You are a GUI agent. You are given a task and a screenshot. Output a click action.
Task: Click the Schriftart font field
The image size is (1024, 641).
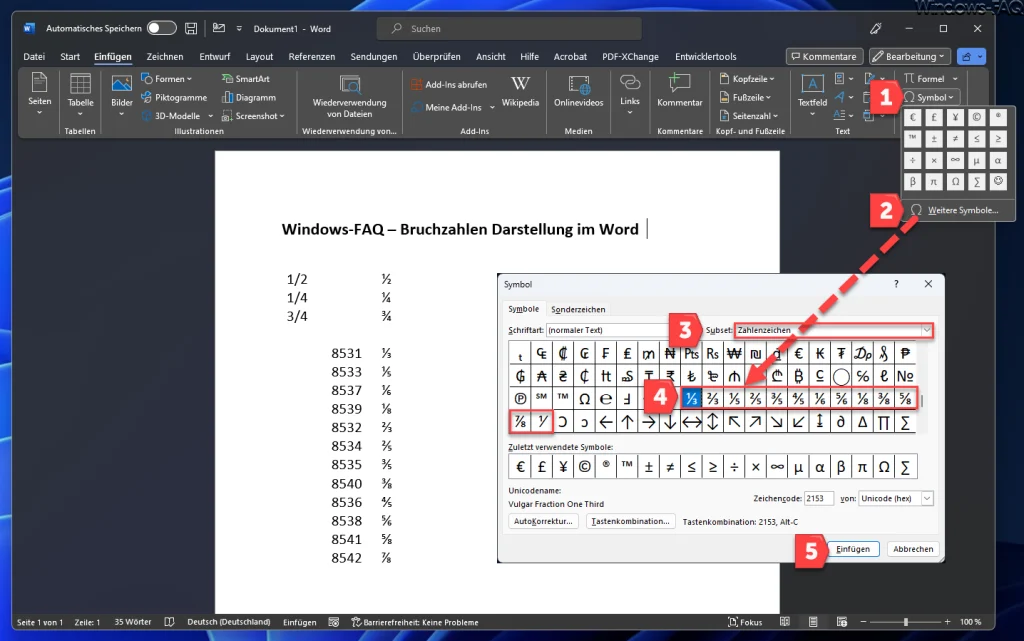coord(609,330)
